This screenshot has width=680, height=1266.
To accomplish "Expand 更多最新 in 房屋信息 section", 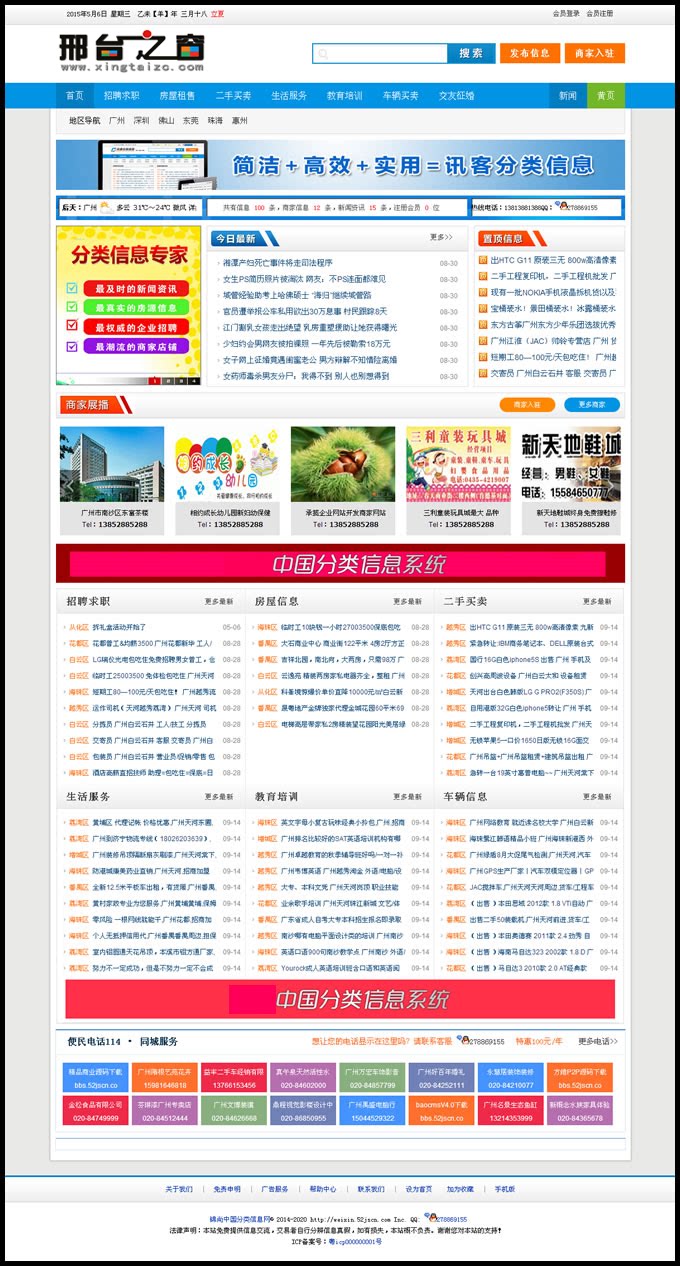I will coord(407,602).
